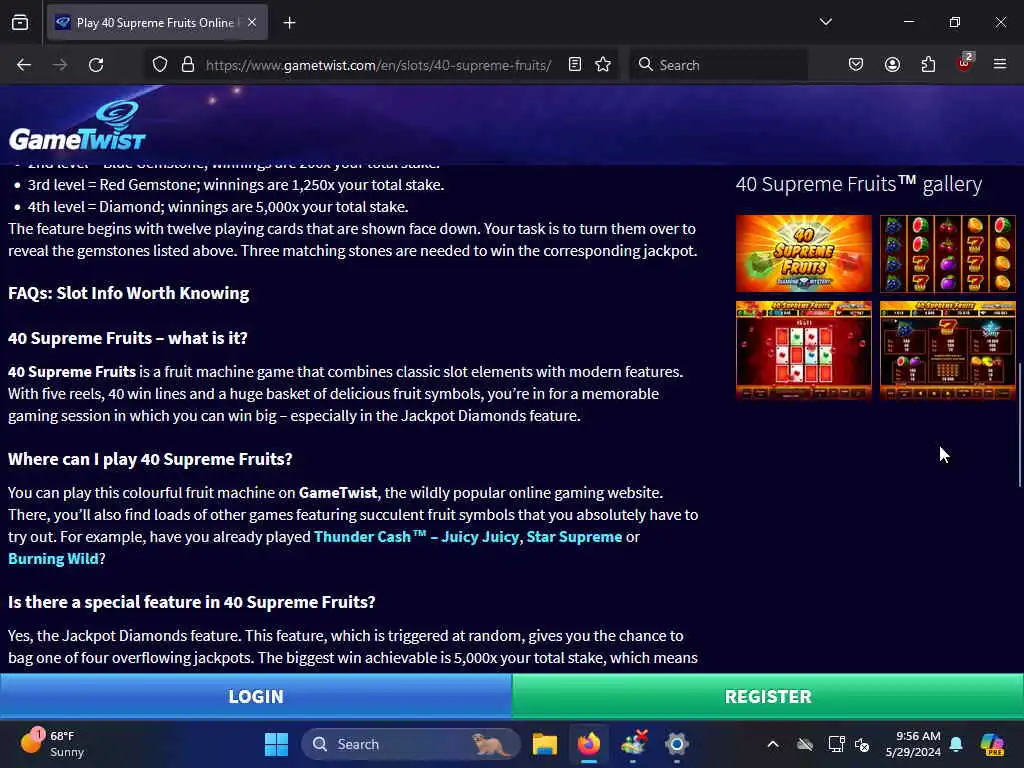Click the Firefox Search box
1024x768 pixels.
pyautogui.click(x=718, y=65)
